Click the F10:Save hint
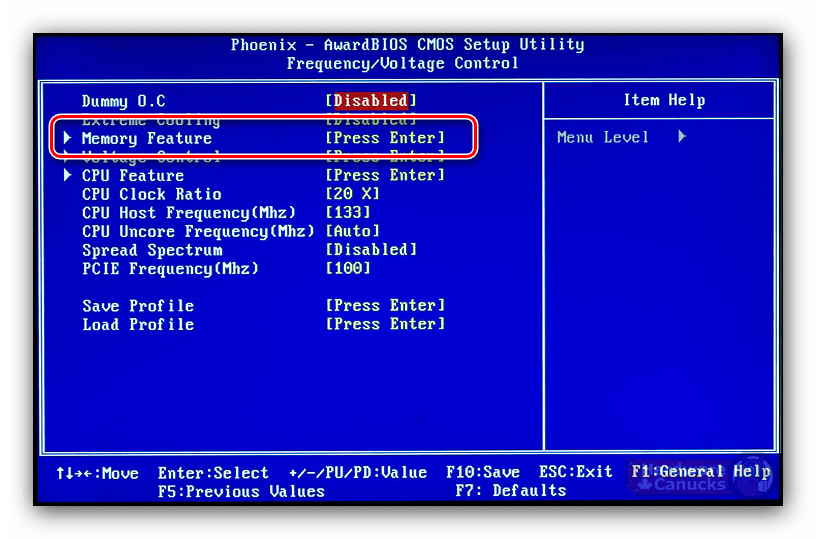 [x=482, y=472]
